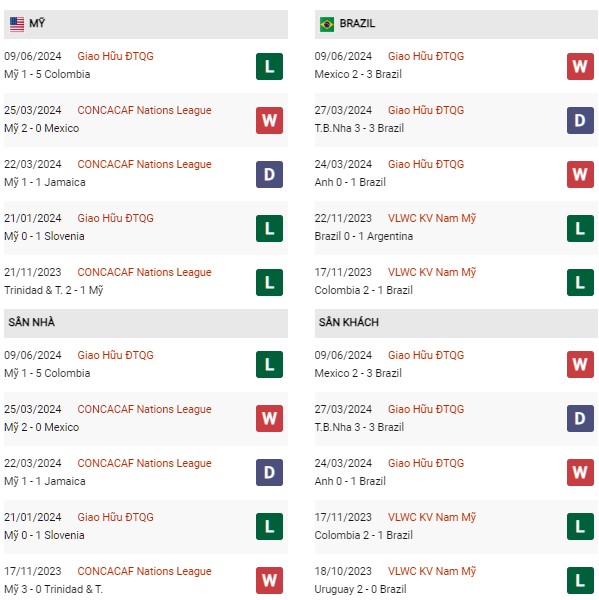The image size is (599, 600).
Task: Click the BRAZIL team header title
Action: point(357,24)
